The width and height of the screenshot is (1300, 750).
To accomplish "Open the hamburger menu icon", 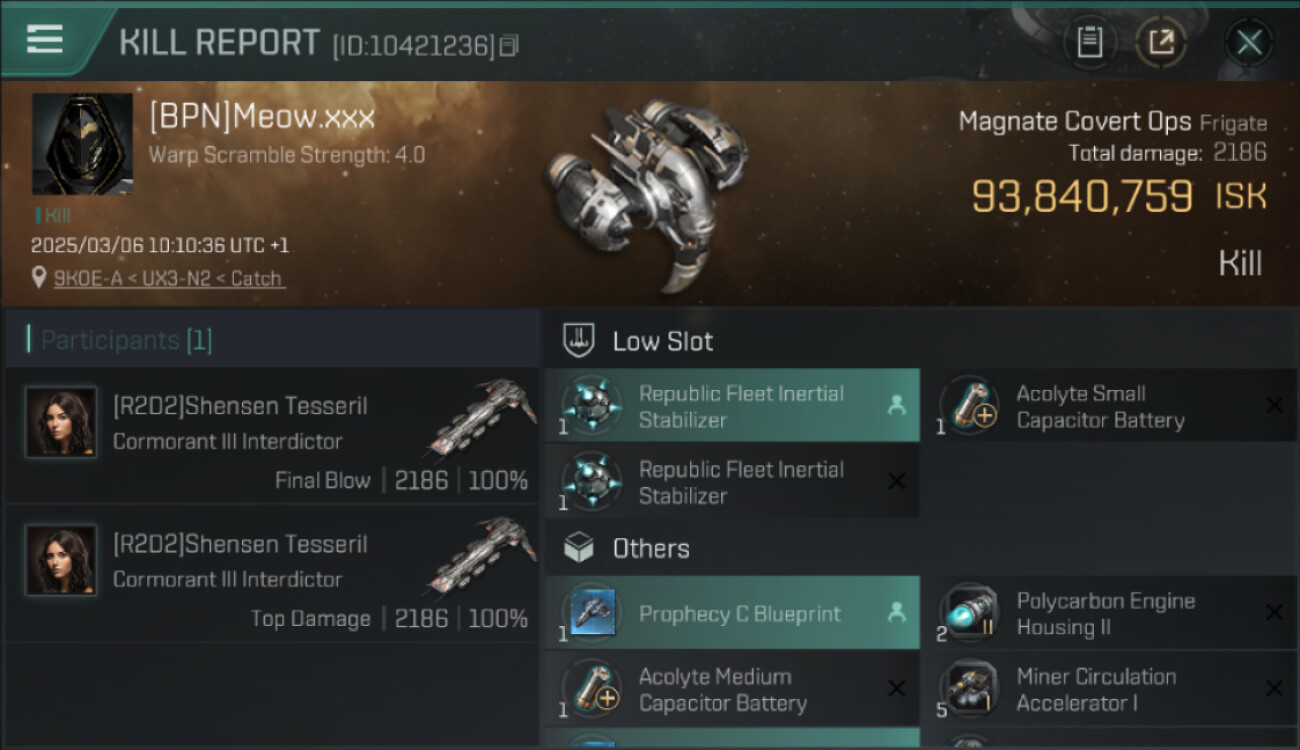I will tap(45, 39).
